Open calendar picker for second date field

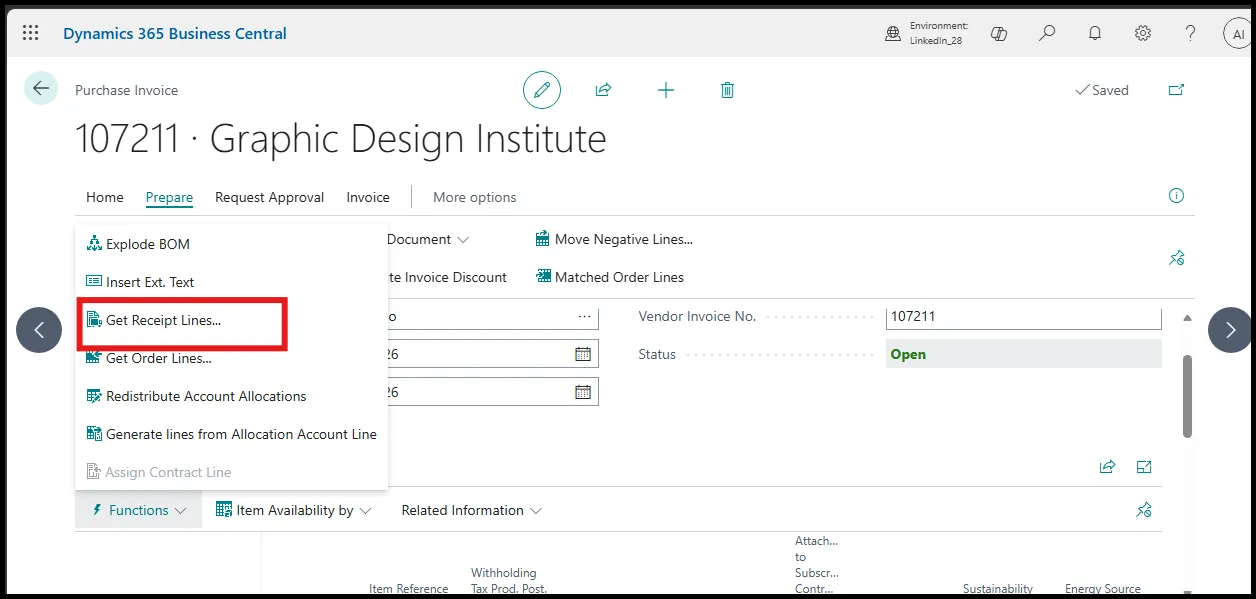pos(583,392)
